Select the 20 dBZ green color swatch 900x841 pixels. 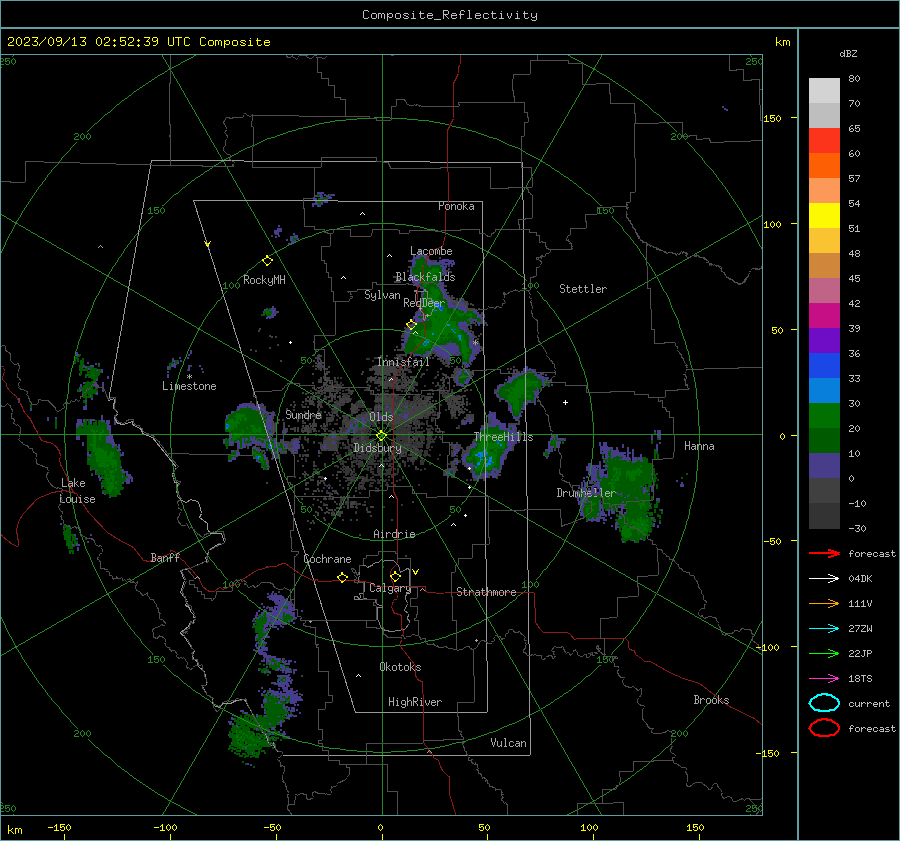(x=824, y=415)
